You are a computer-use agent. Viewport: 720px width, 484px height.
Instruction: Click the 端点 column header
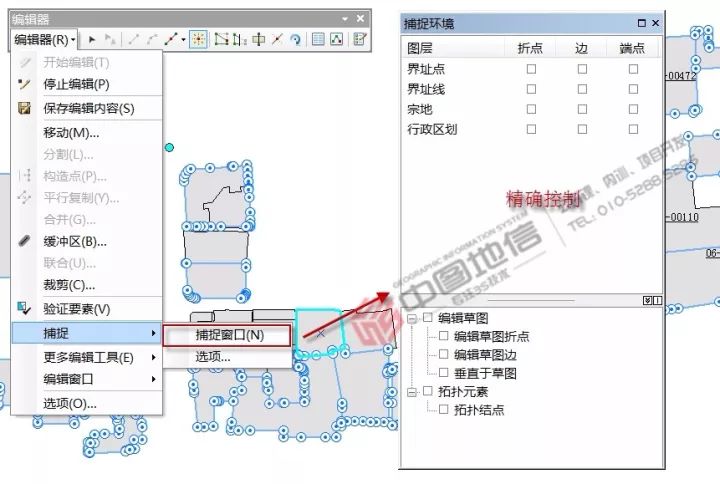tap(632, 48)
